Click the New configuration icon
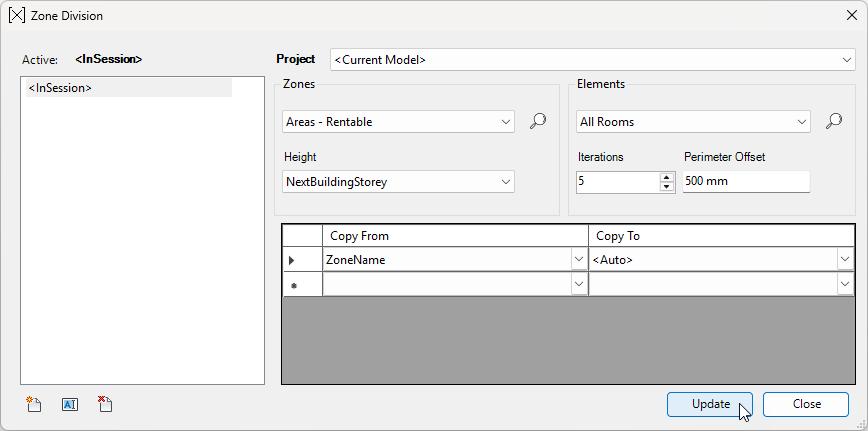Image resolution: width=868 pixels, height=431 pixels. [x=34, y=405]
